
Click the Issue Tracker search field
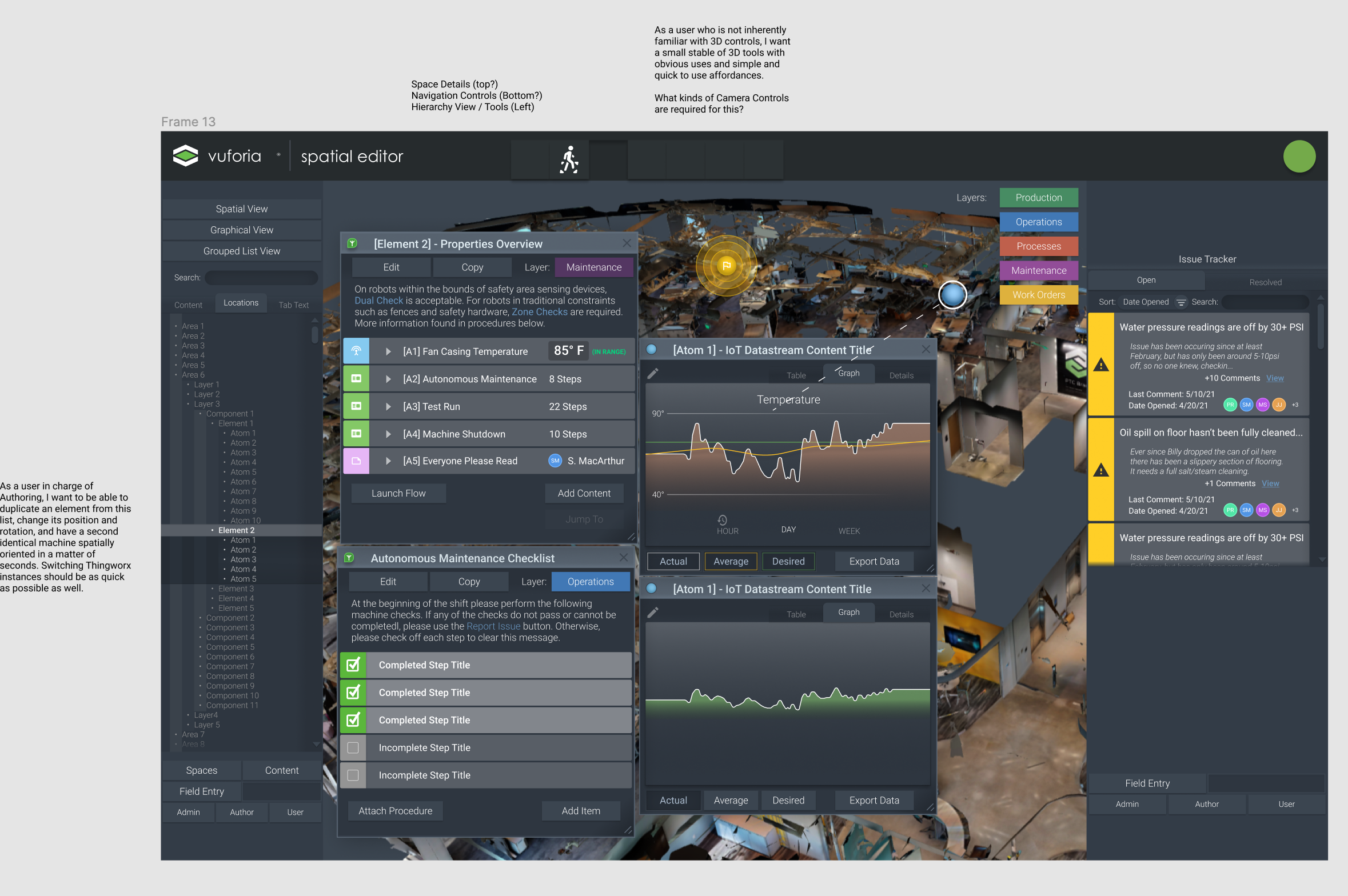[x=1265, y=302]
